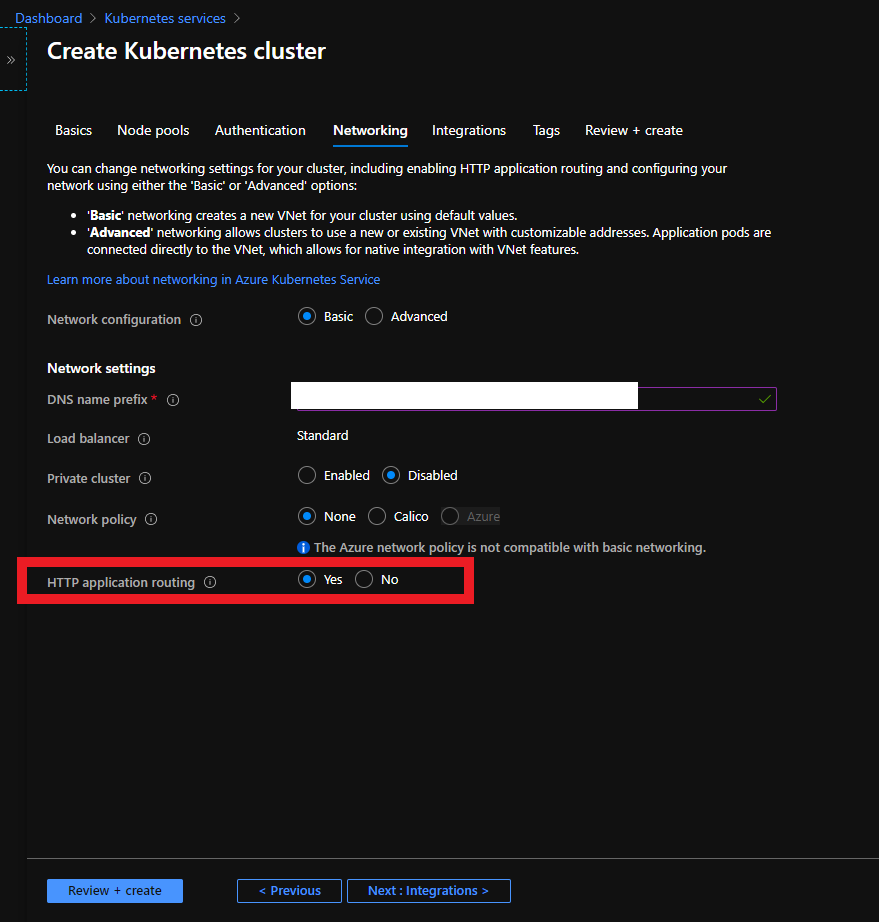
Task: Open Learn more about networking link
Action: click(x=213, y=280)
